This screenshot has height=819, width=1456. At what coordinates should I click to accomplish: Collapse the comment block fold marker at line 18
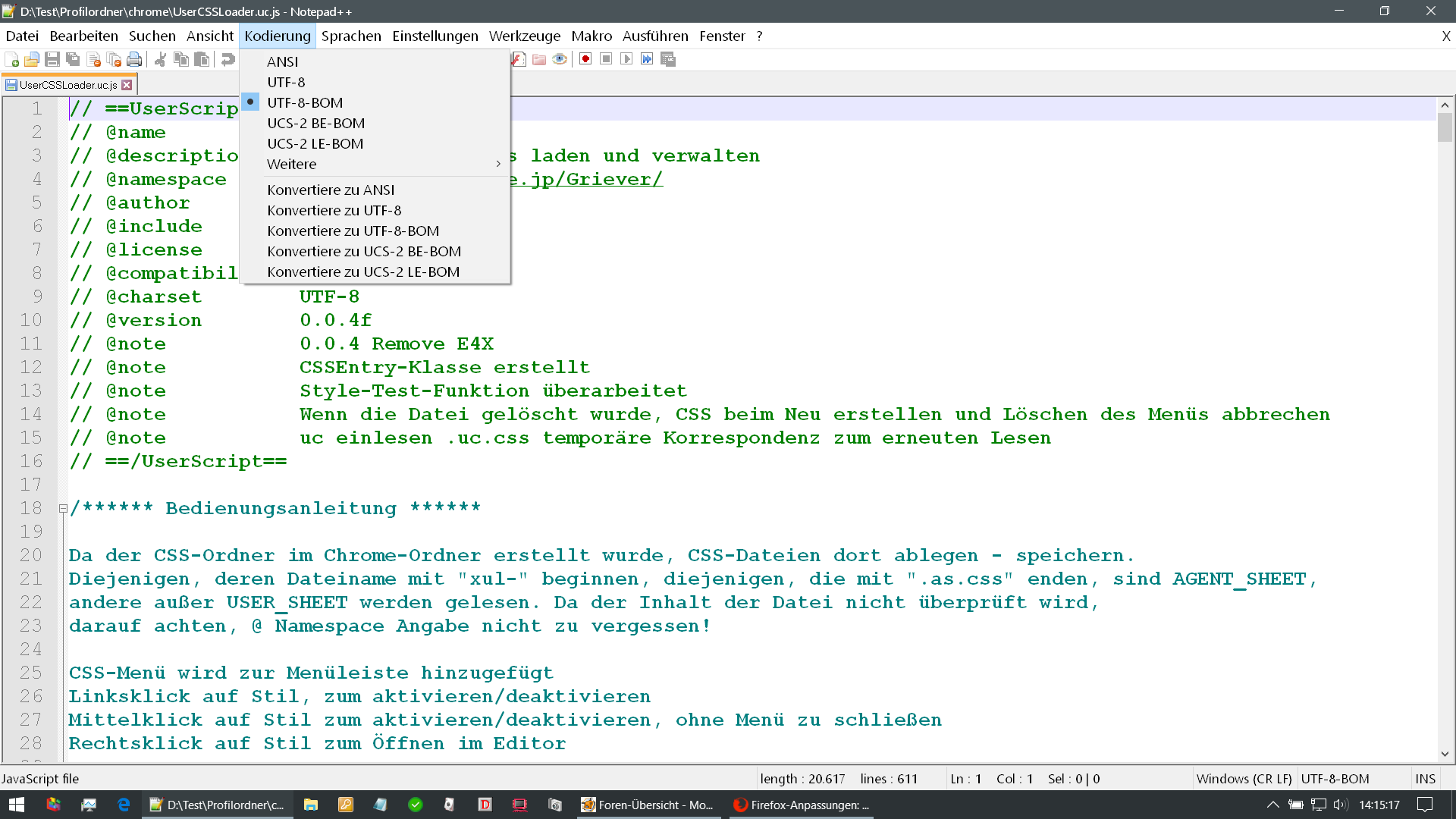[x=63, y=509]
